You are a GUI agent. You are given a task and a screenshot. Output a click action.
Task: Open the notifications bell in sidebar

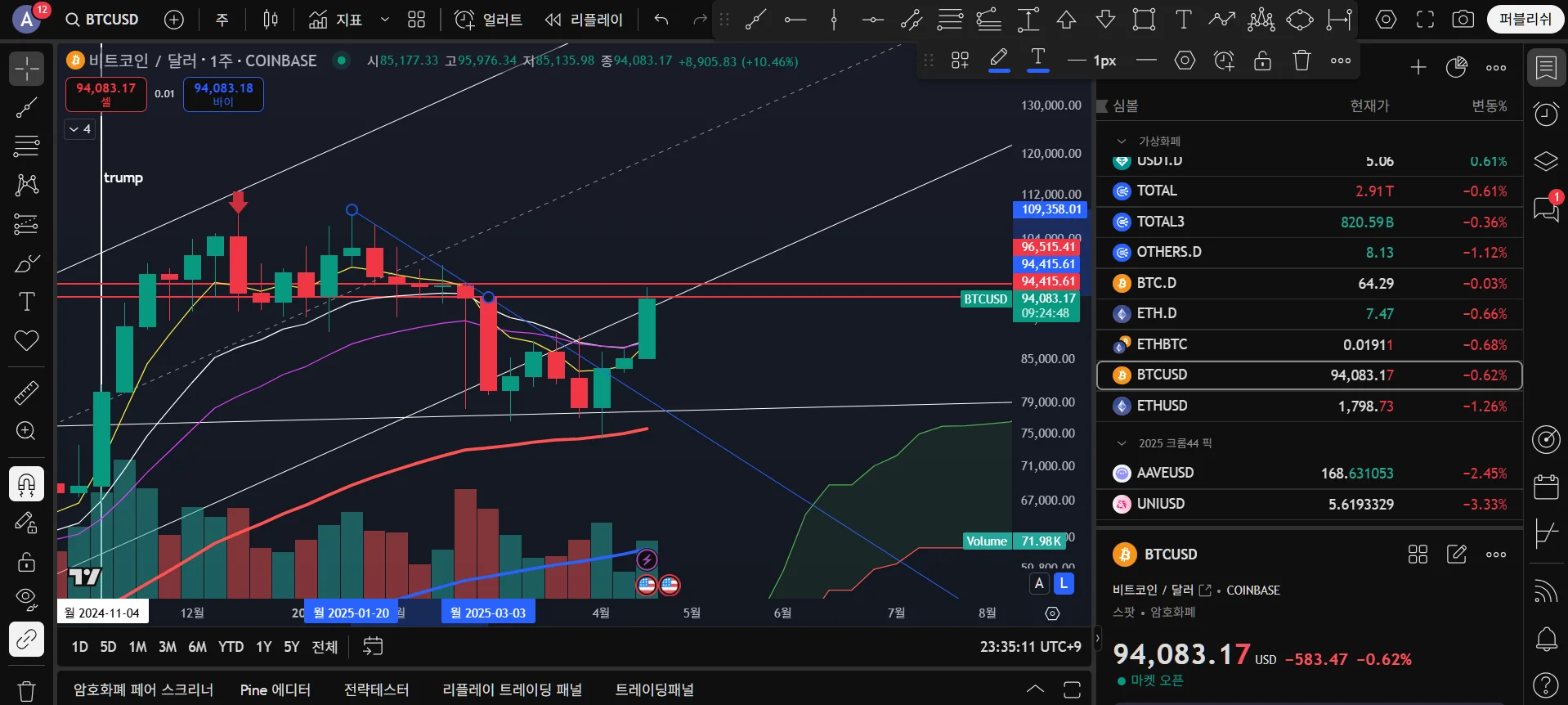(x=1546, y=639)
